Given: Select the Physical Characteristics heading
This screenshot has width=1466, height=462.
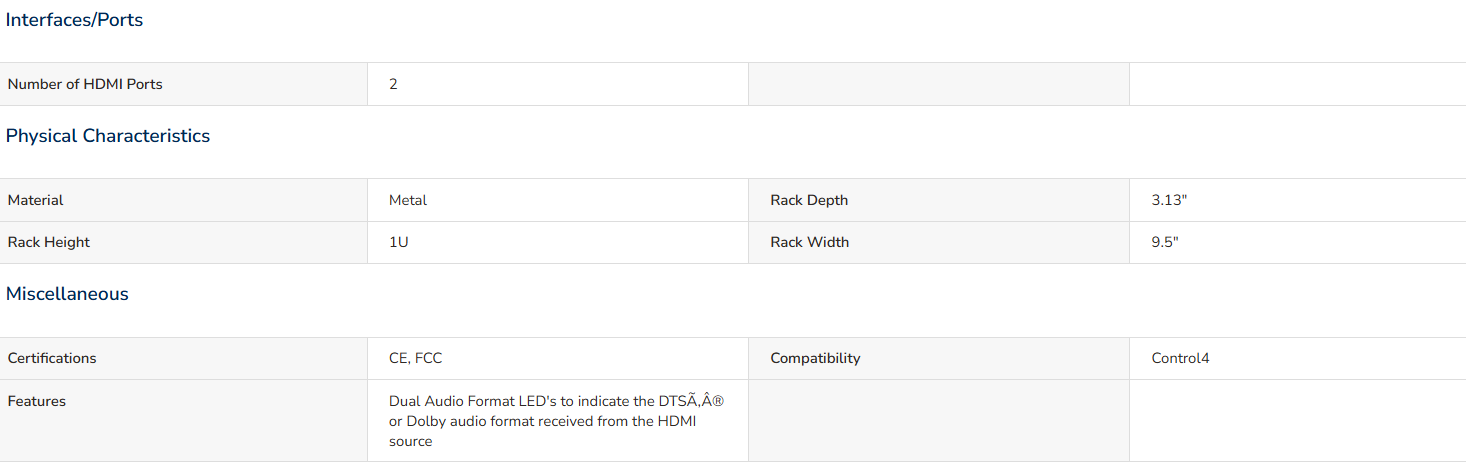Looking at the screenshot, I should pos(108,136).
